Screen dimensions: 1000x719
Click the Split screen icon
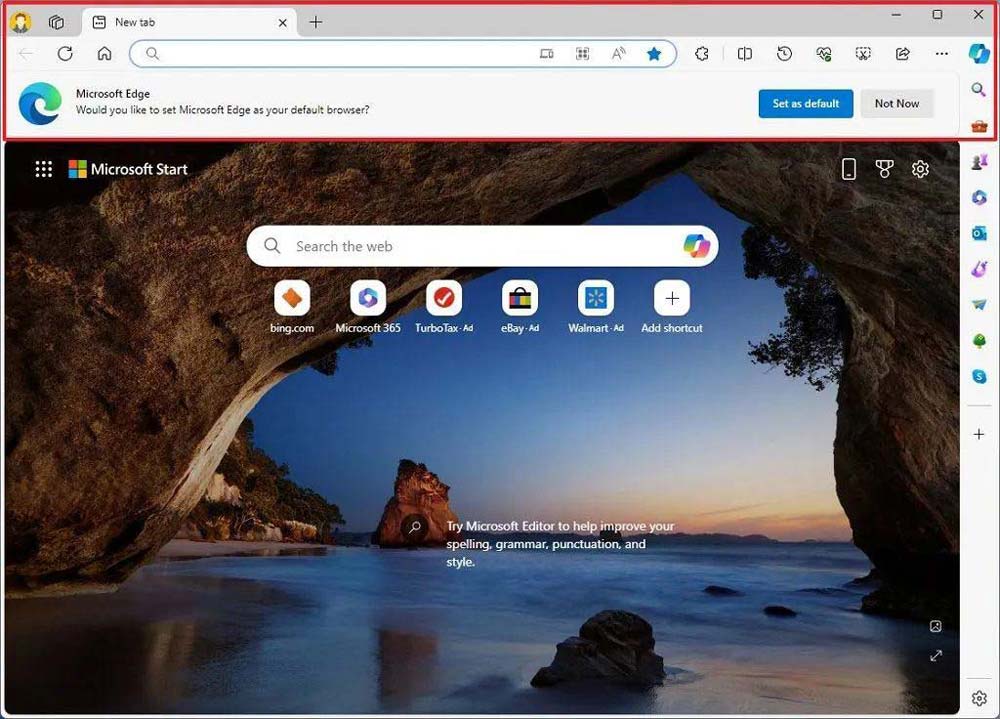point(744,54)
